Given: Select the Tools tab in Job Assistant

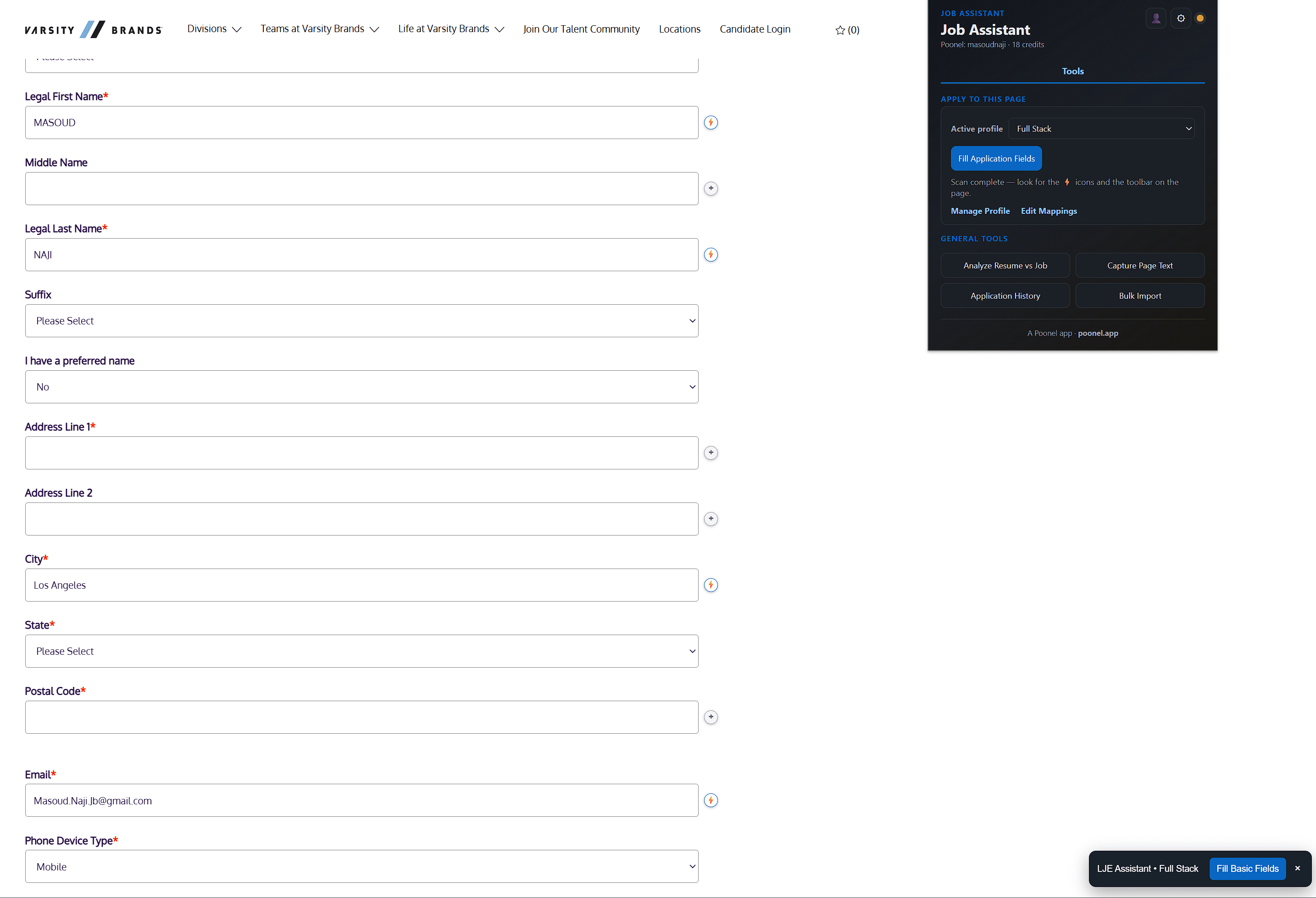Looking at the screenshot, I should tap(1072, 72).
